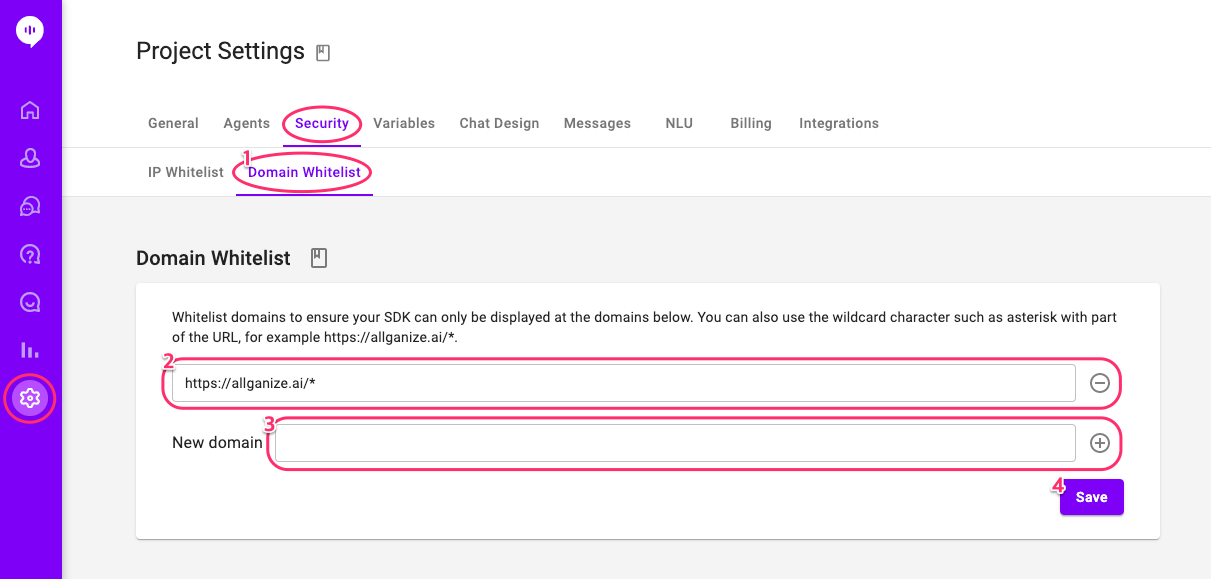The width and height of the screenshot is (1211, 579).
Task: Click into the New domain input field
Action: (676, 443)
